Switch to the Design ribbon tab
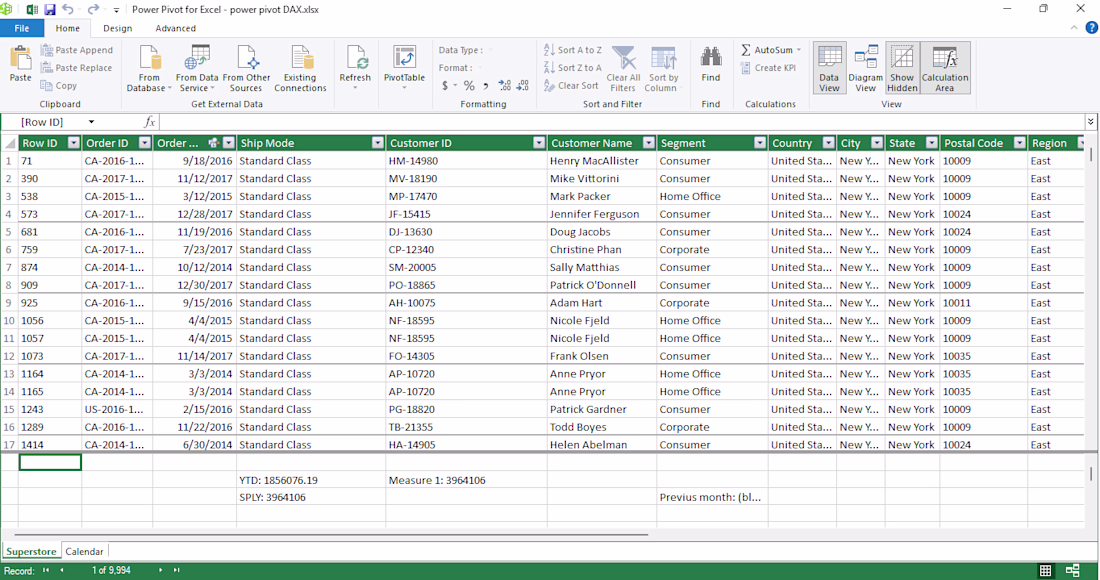 coord(117,28)
